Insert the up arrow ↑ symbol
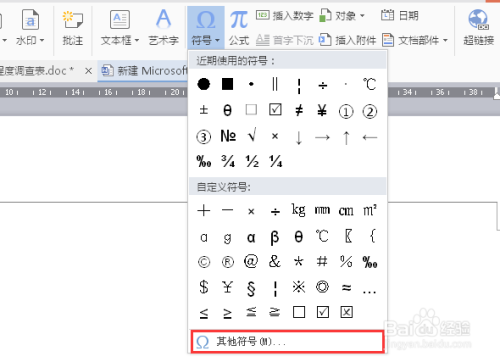Viewport: 500px width, 362px height. pos(346,137)
